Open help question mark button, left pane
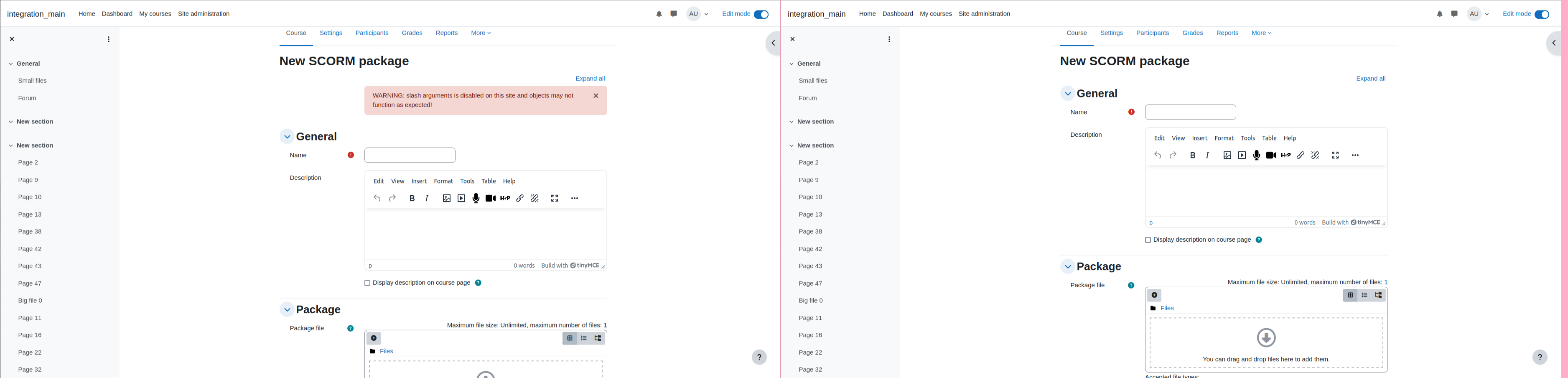The height and width of the screenshot is (378, 1568). tap(759, 358)
